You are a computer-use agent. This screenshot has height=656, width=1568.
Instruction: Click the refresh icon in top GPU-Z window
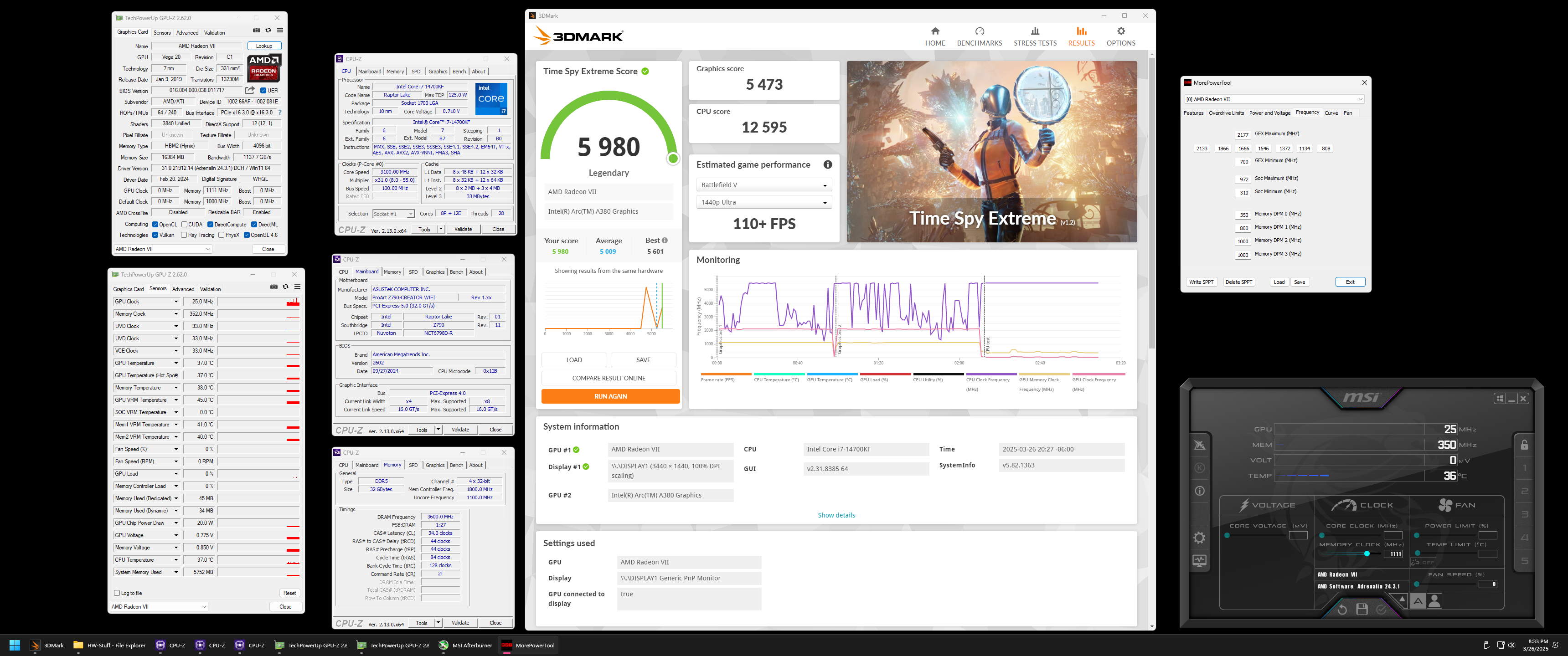pos(268,31)
